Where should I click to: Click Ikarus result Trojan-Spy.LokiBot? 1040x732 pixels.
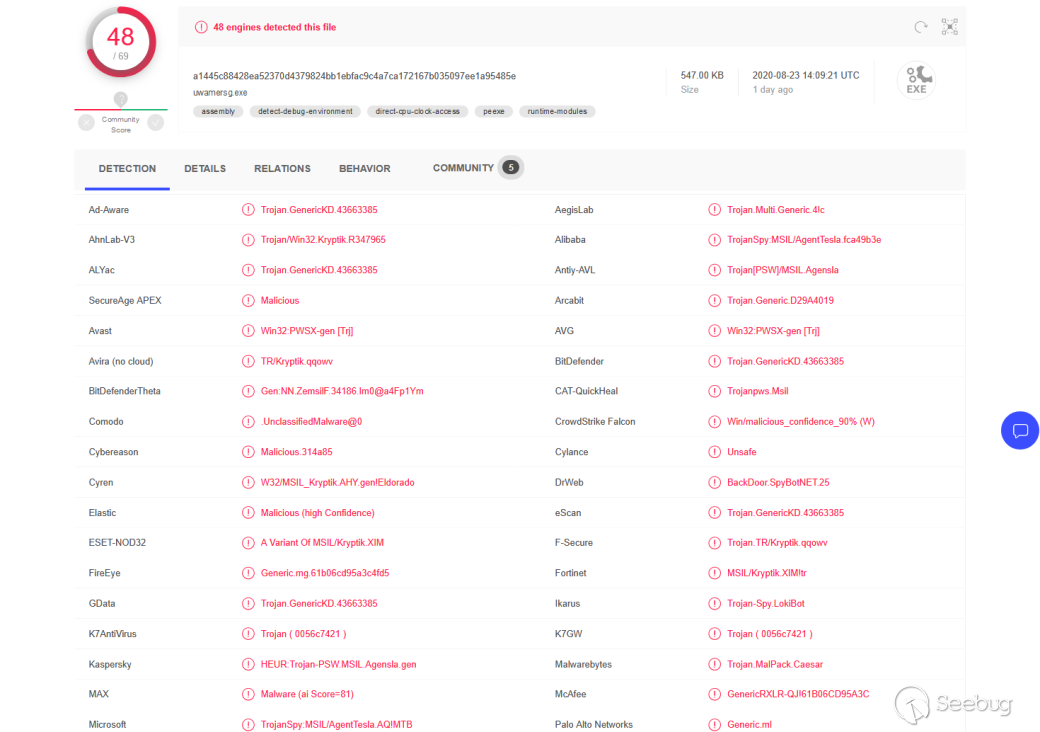(765, 603)
